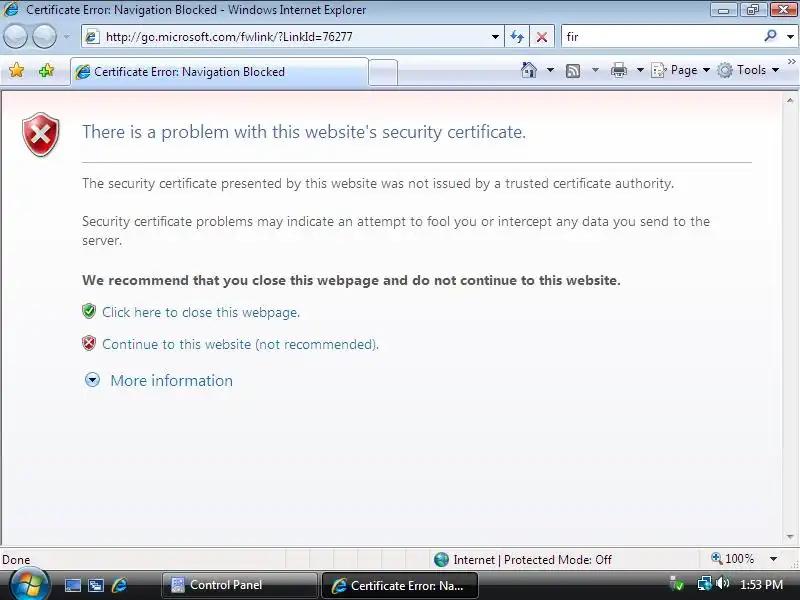The width and height of the screenshot is (800, 600).
Task: Click the green shield tray icon
Action: pyautogui.click(x=677, y=584)
